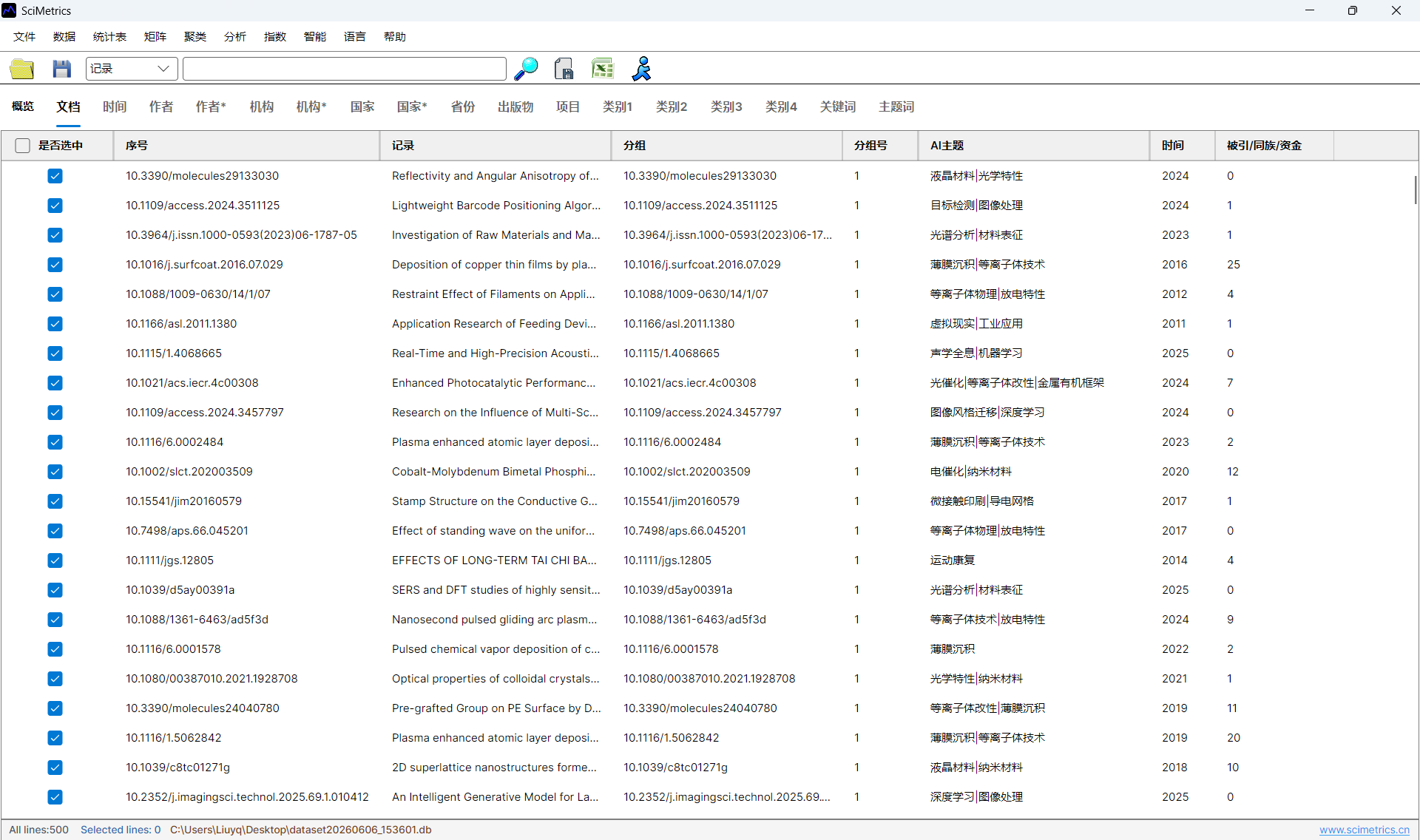1420x840 pixels.
Task: Open the 语言 menu
Action: (355, 37)
